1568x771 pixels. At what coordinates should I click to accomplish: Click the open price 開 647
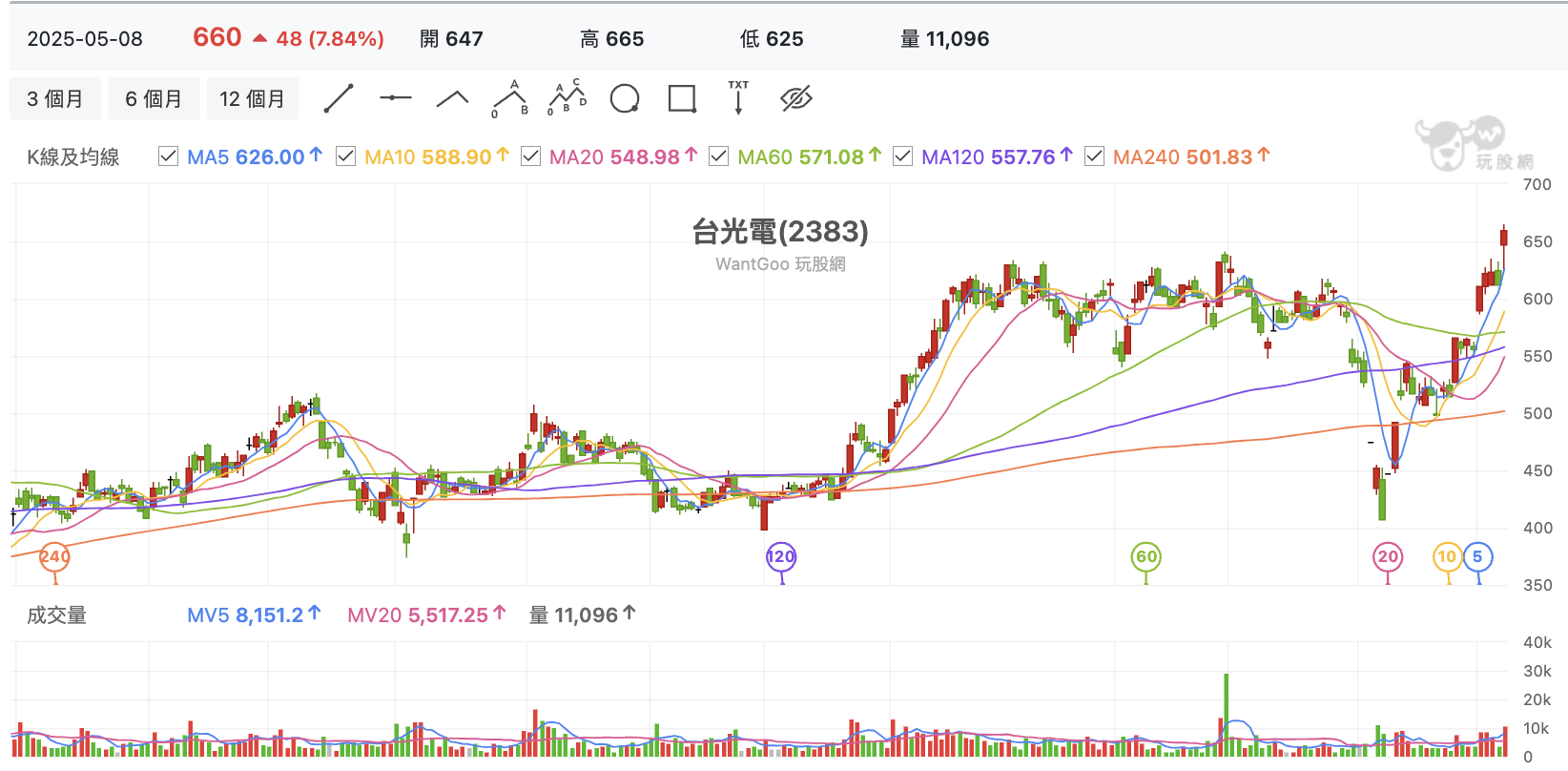452,39
